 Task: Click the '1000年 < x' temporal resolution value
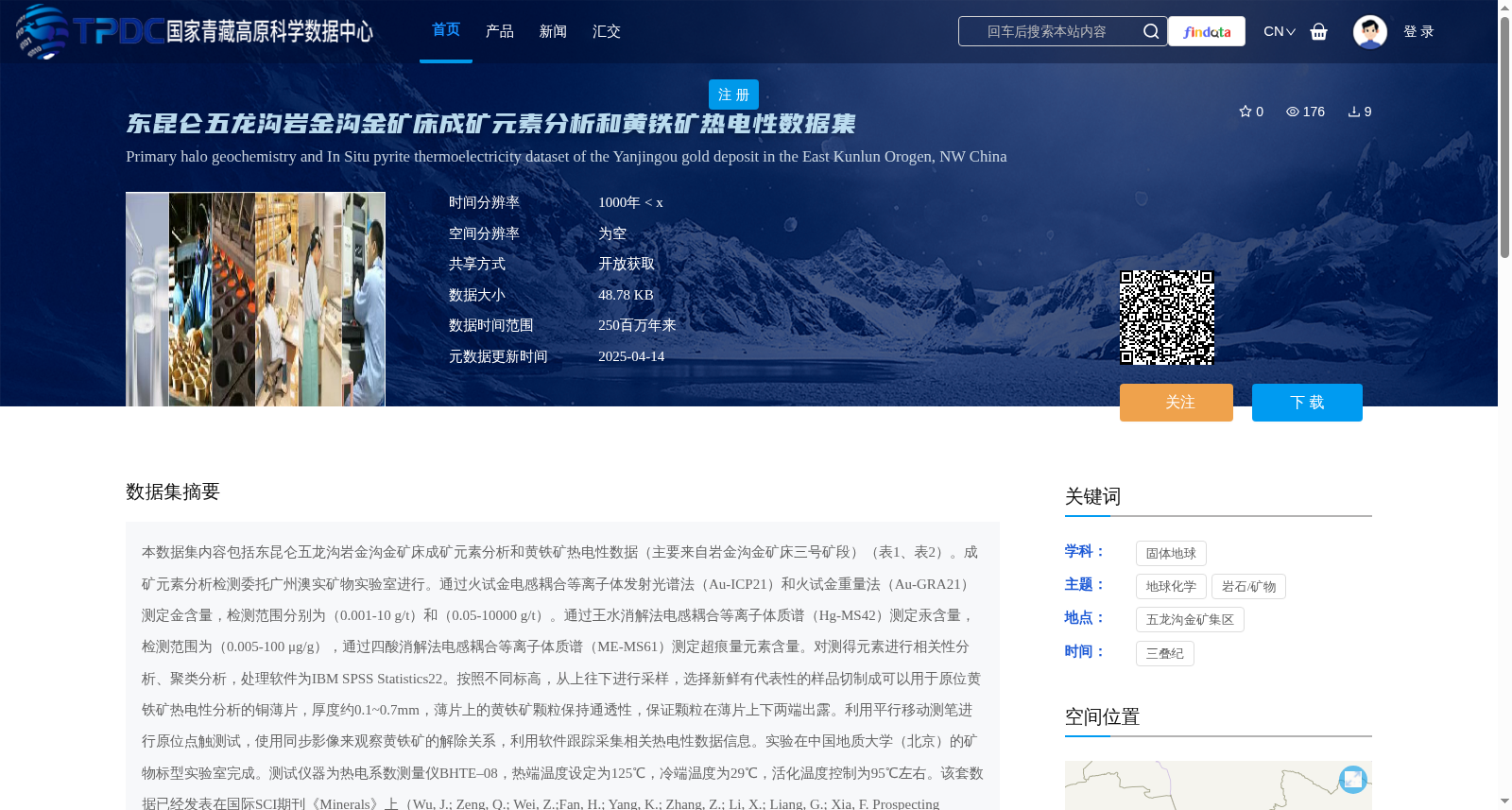pyautogui.click(x=630, y=202)
